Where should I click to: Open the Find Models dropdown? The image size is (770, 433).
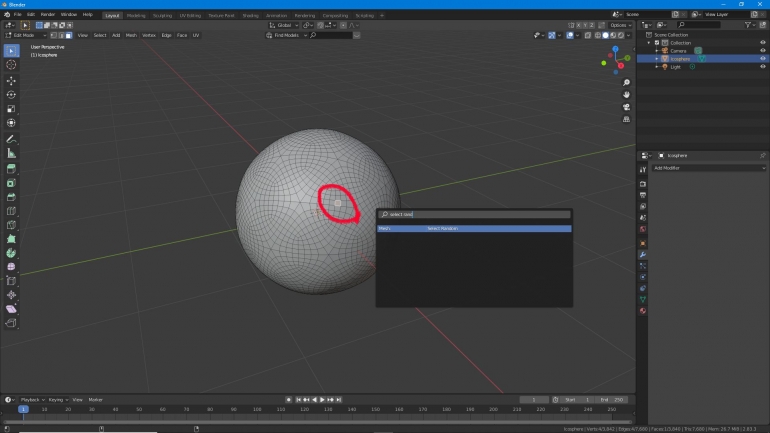(287, 35)
